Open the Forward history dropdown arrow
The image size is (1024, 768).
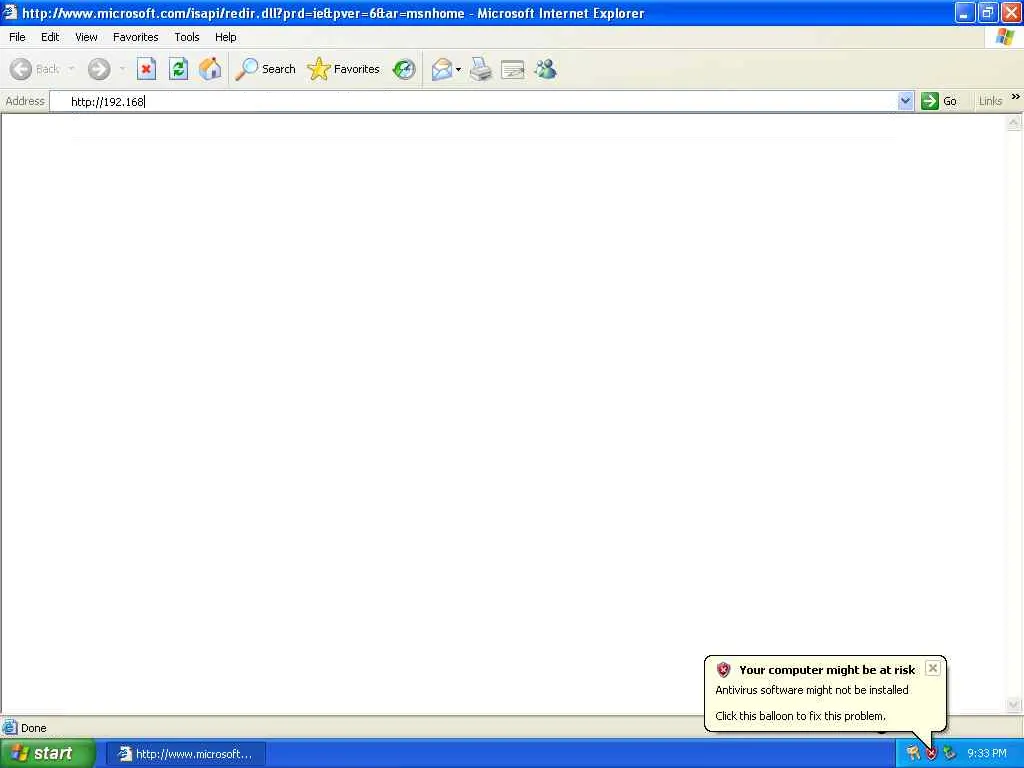[122, 69]
